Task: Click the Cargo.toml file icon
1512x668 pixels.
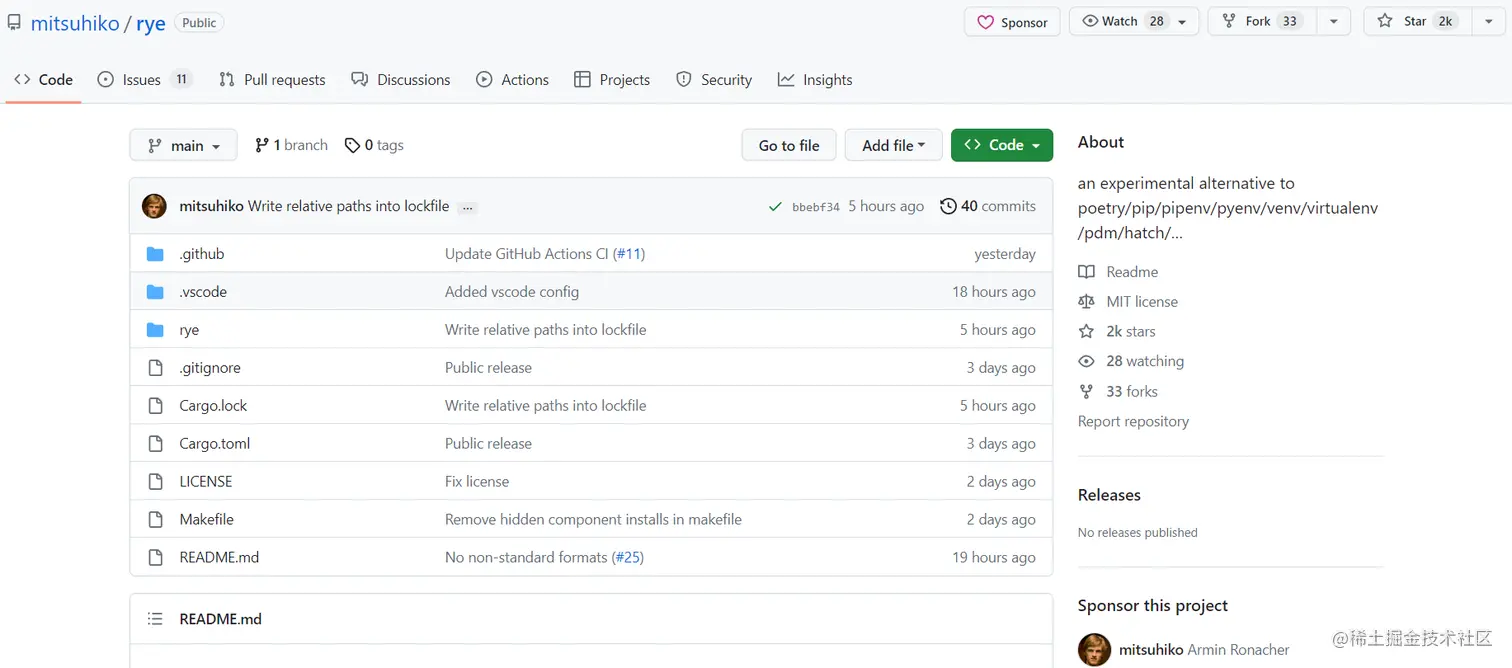Action: point(155,444)
